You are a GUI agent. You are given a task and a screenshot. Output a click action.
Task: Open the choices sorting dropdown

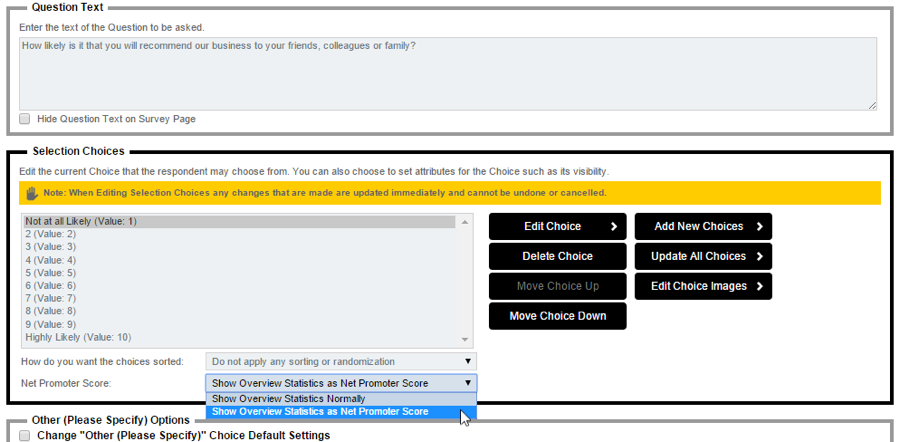click(341, 361)
